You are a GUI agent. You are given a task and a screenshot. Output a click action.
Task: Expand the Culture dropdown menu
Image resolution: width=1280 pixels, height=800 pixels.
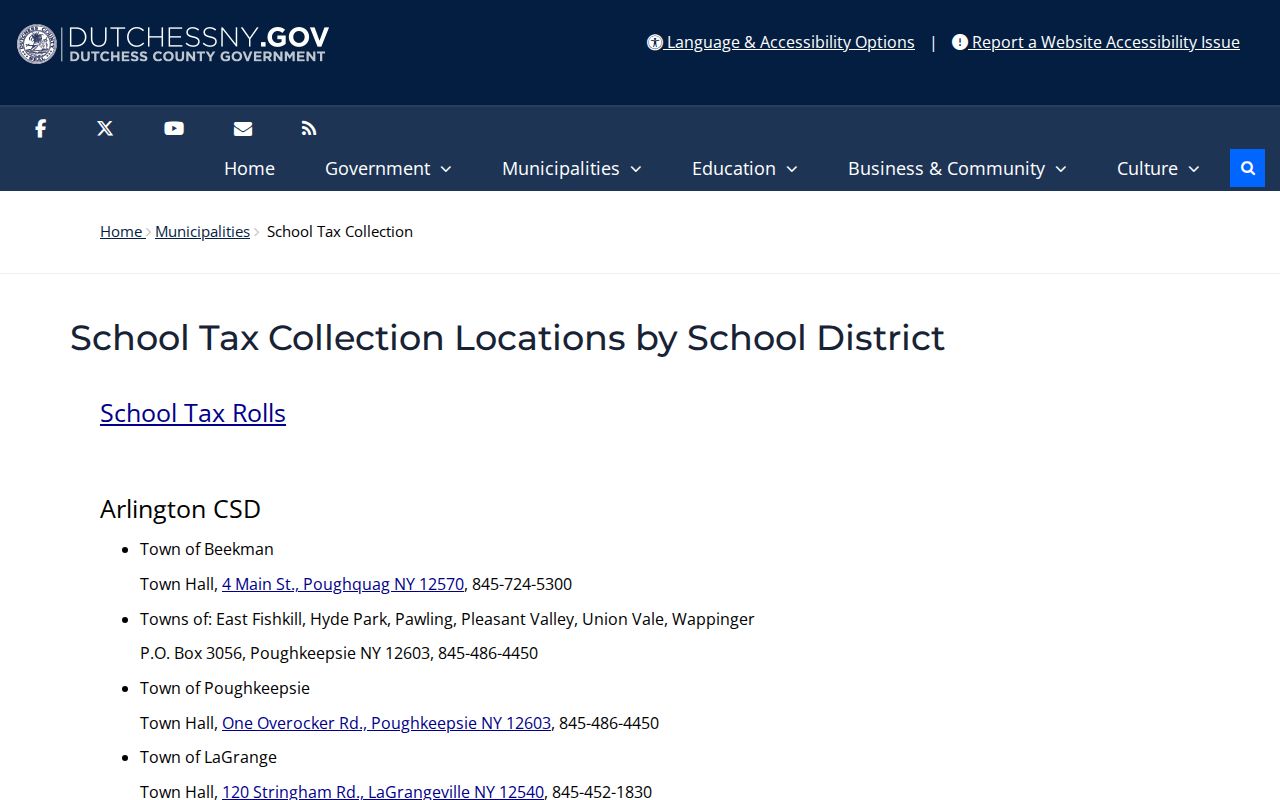pyautogui.click(x=1158, y=168)
